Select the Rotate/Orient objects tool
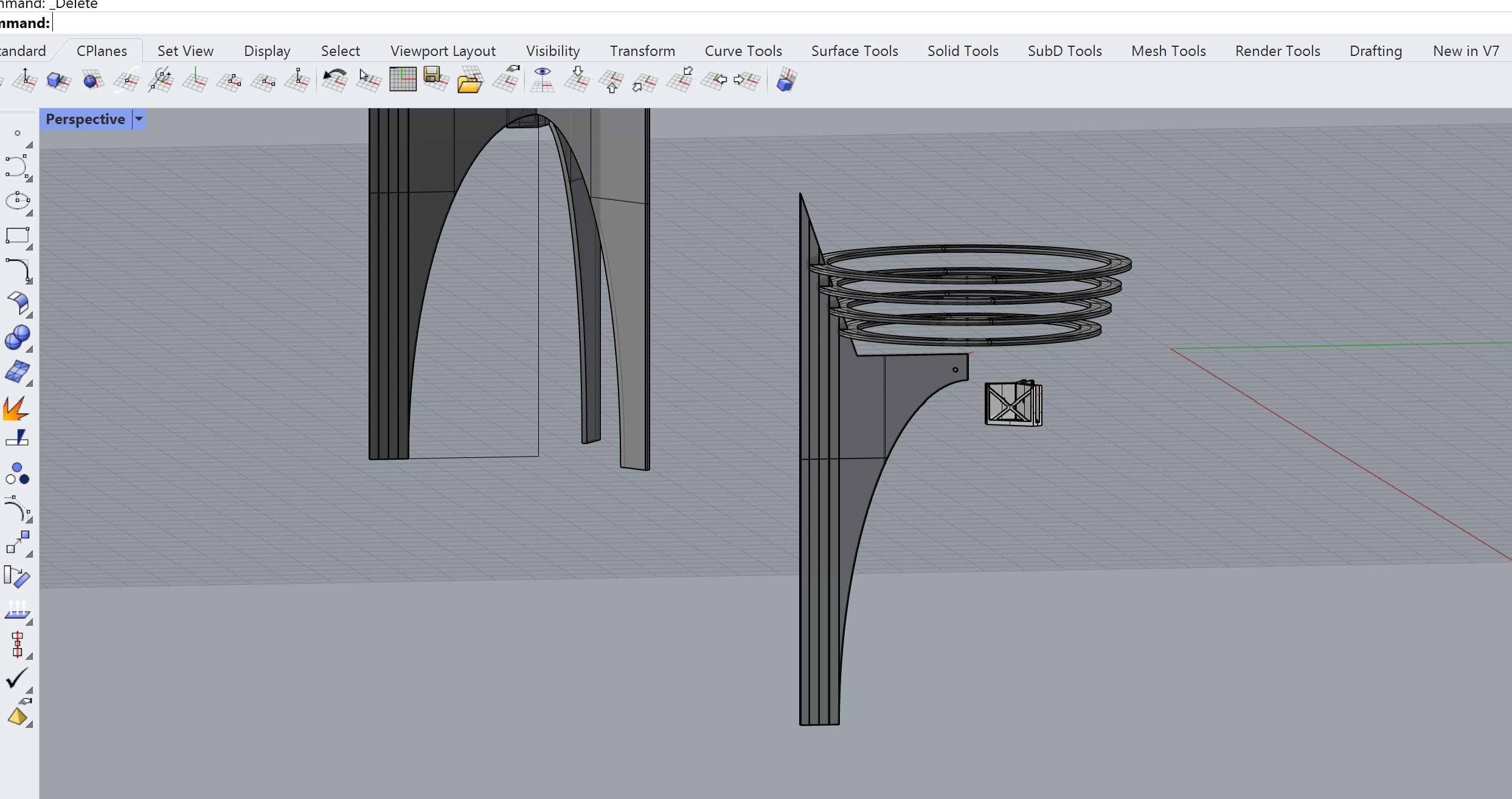The height and width of the screenshot is (799, 1512). [18, 577]
